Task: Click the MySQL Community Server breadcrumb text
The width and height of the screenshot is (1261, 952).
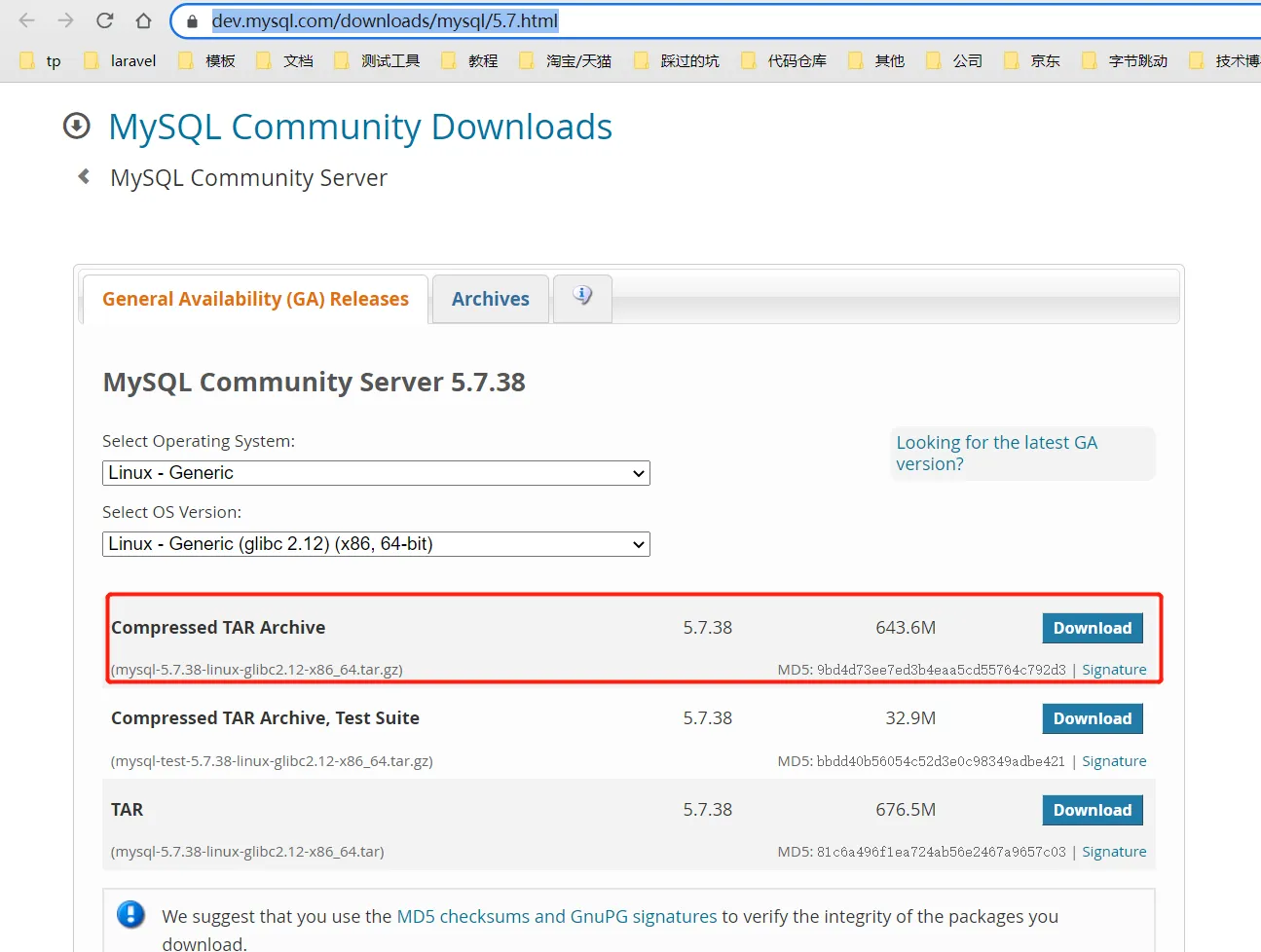Action: point(248,178)
